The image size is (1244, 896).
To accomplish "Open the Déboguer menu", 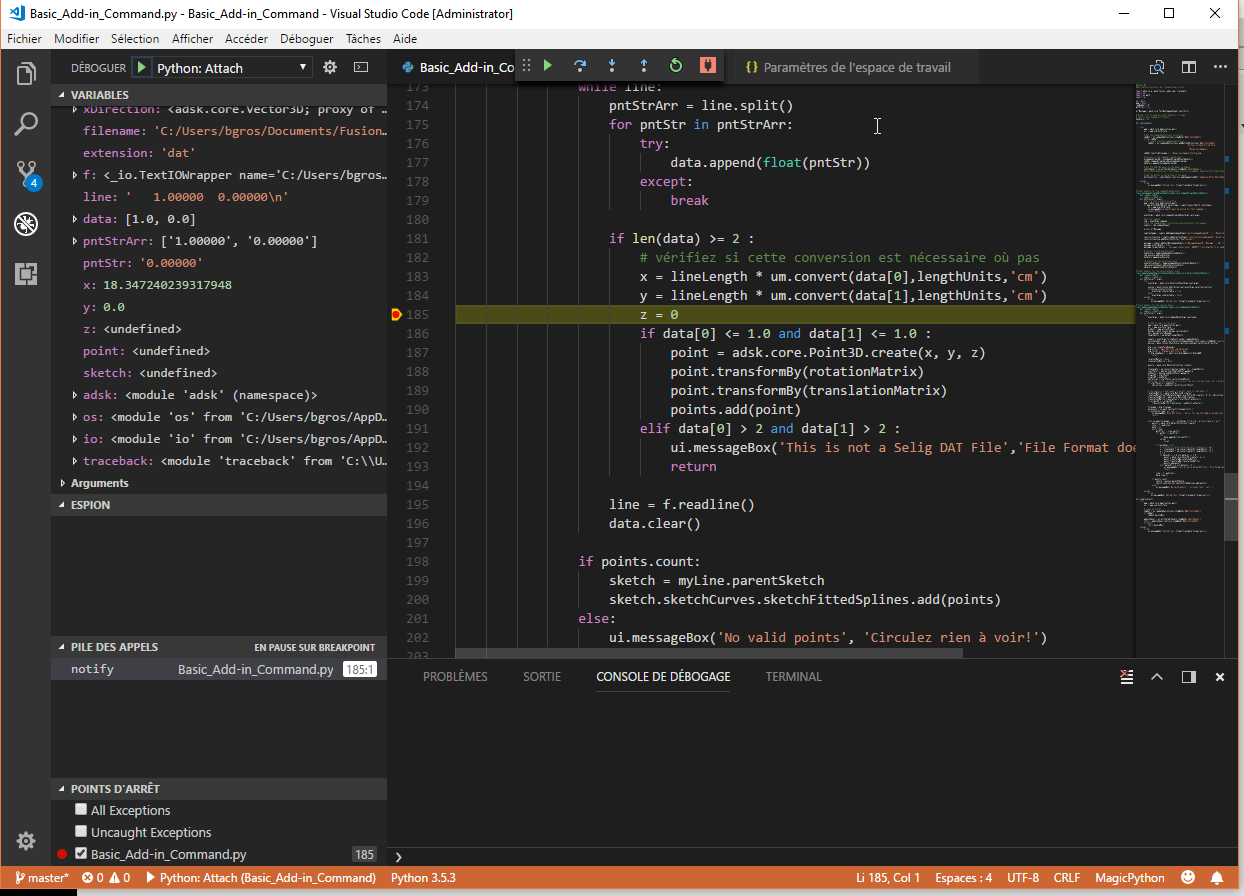I will tap(306, 38).
